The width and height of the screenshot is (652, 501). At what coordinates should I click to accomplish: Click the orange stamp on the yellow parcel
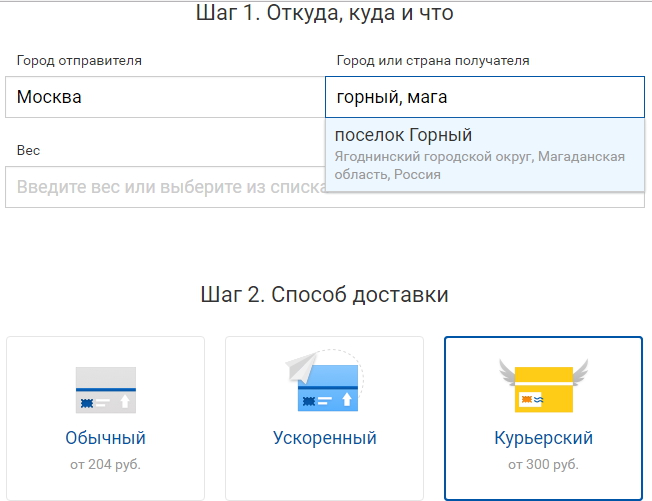526,400
